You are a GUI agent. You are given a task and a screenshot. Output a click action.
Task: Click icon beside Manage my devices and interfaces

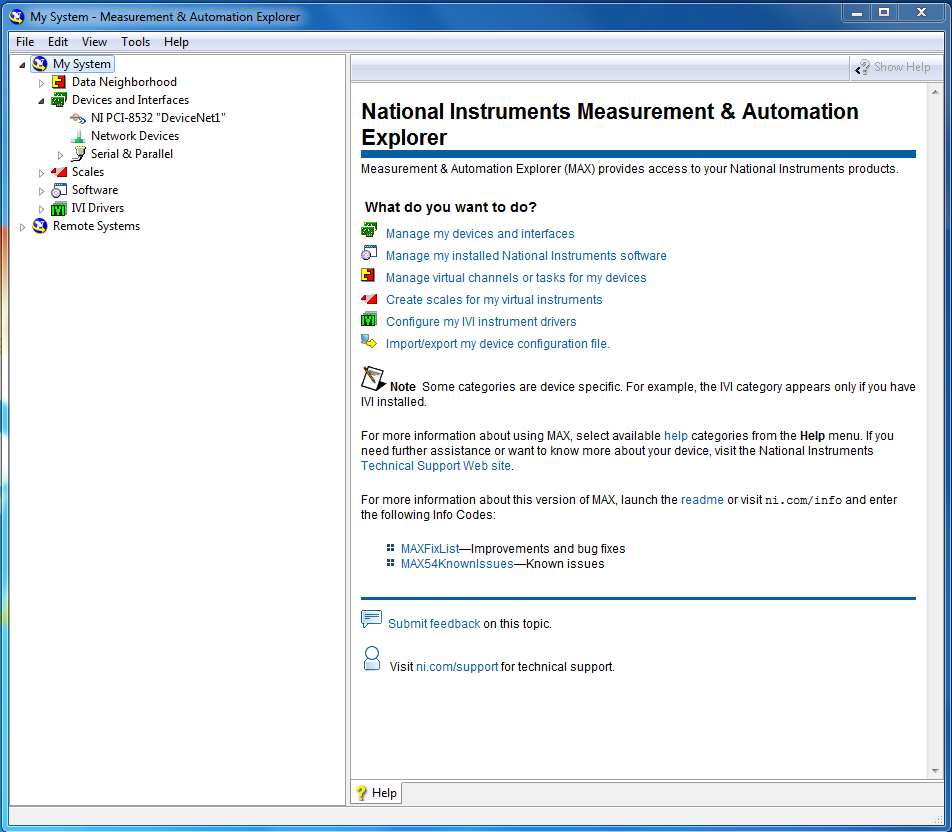(369, 231)
